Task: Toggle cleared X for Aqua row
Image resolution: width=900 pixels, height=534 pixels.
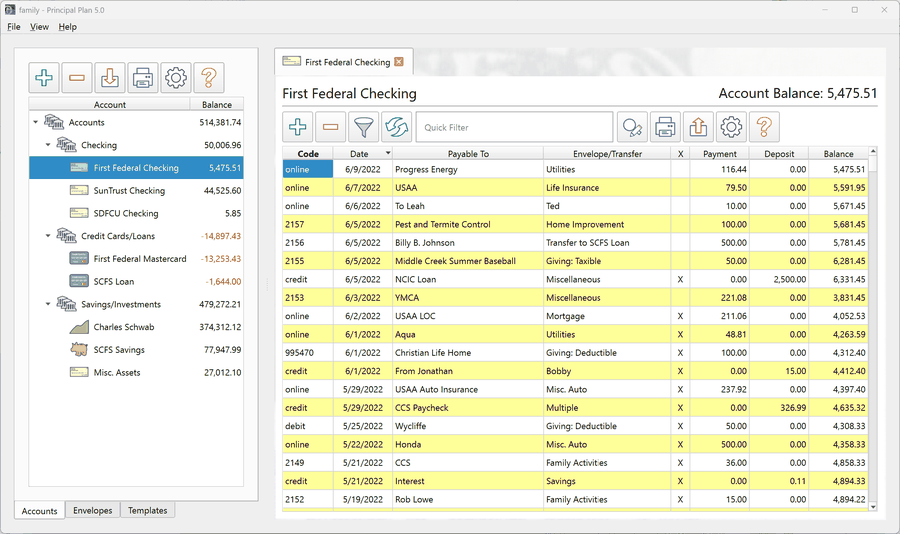Action: point(680,335)
